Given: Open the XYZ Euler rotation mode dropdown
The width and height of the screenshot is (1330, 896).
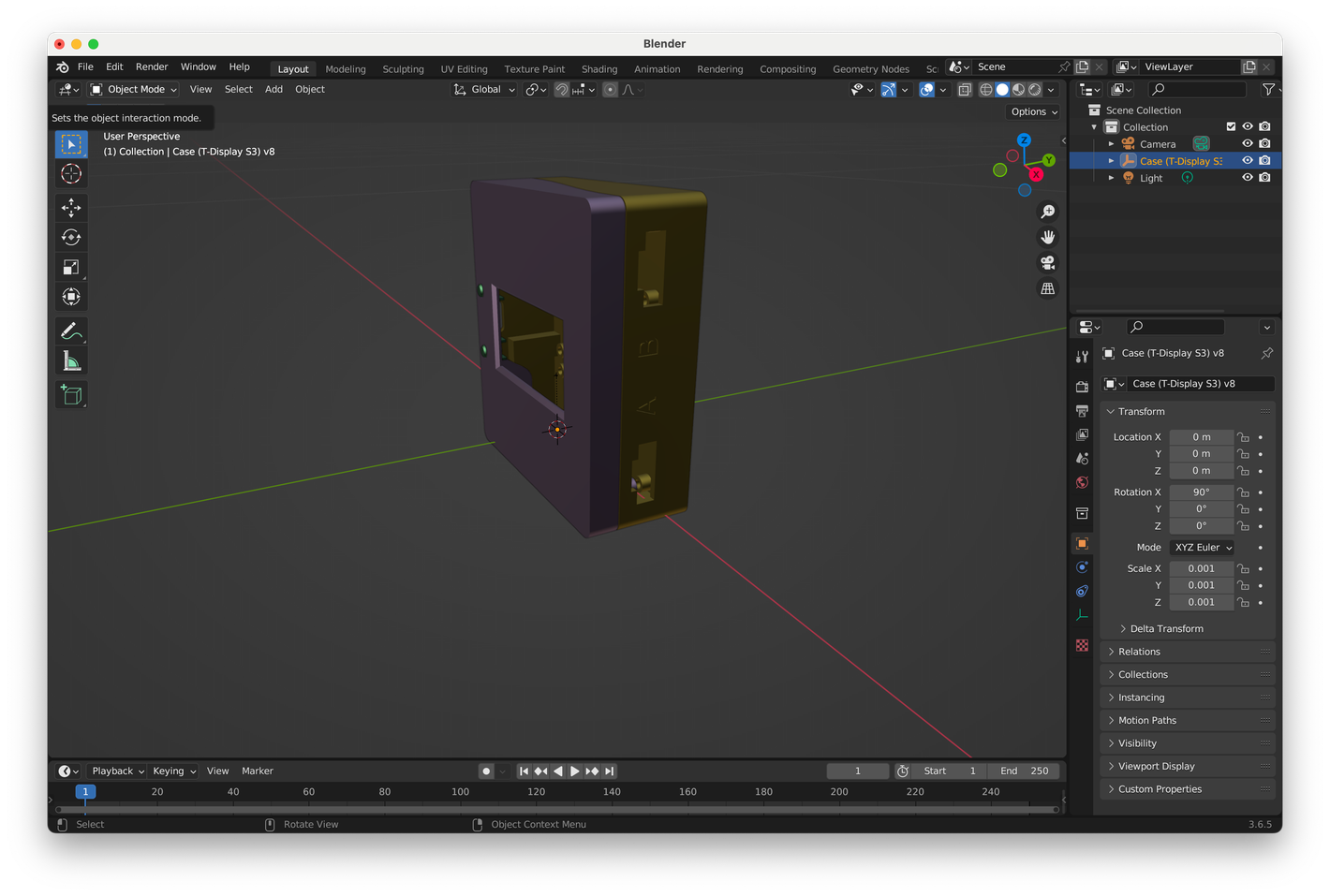Looking at the screenshot, I should coord(1202,548).
